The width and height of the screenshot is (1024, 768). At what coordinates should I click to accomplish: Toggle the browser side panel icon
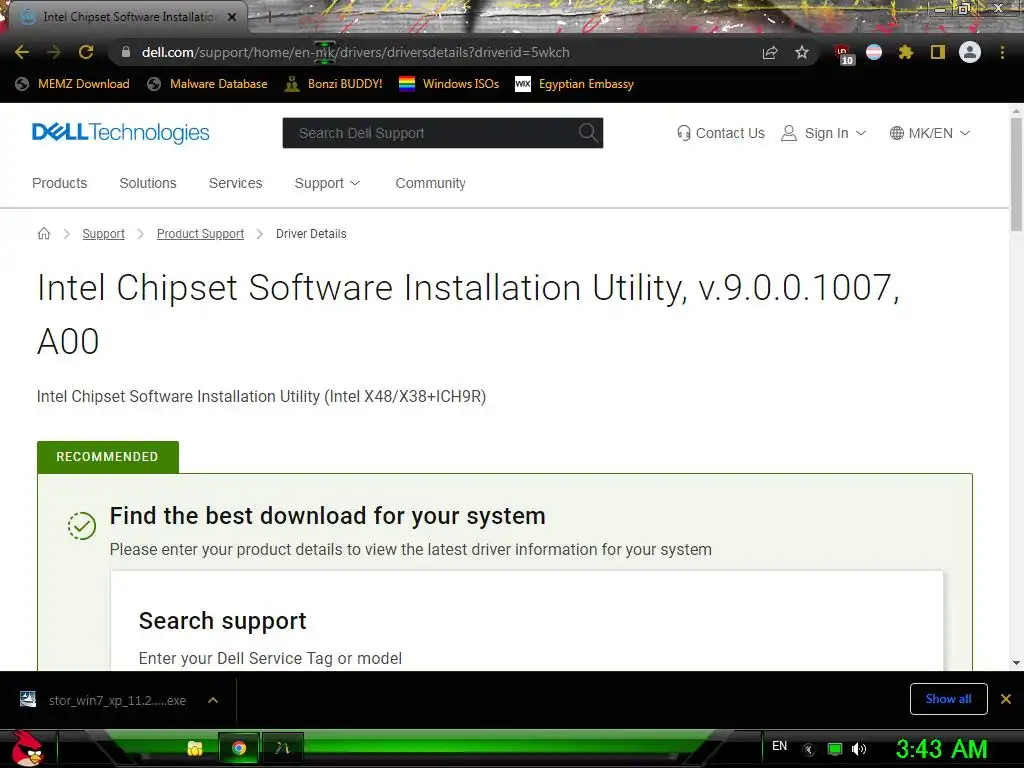point(938,52)
